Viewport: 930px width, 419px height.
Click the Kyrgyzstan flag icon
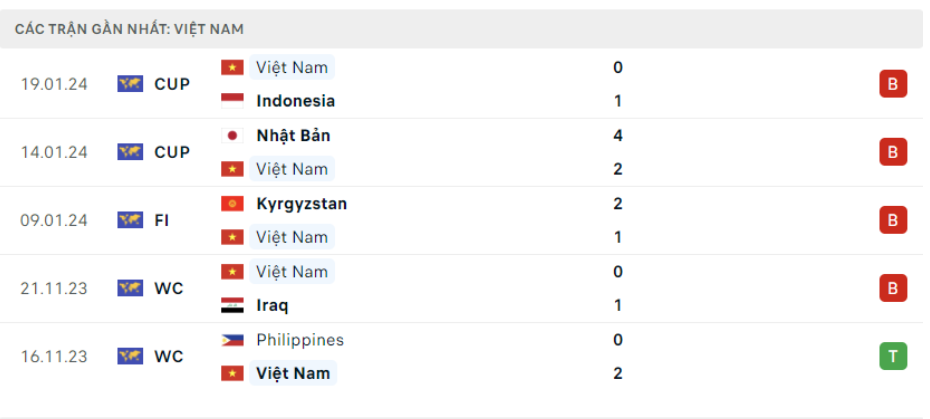click(232, 204)
